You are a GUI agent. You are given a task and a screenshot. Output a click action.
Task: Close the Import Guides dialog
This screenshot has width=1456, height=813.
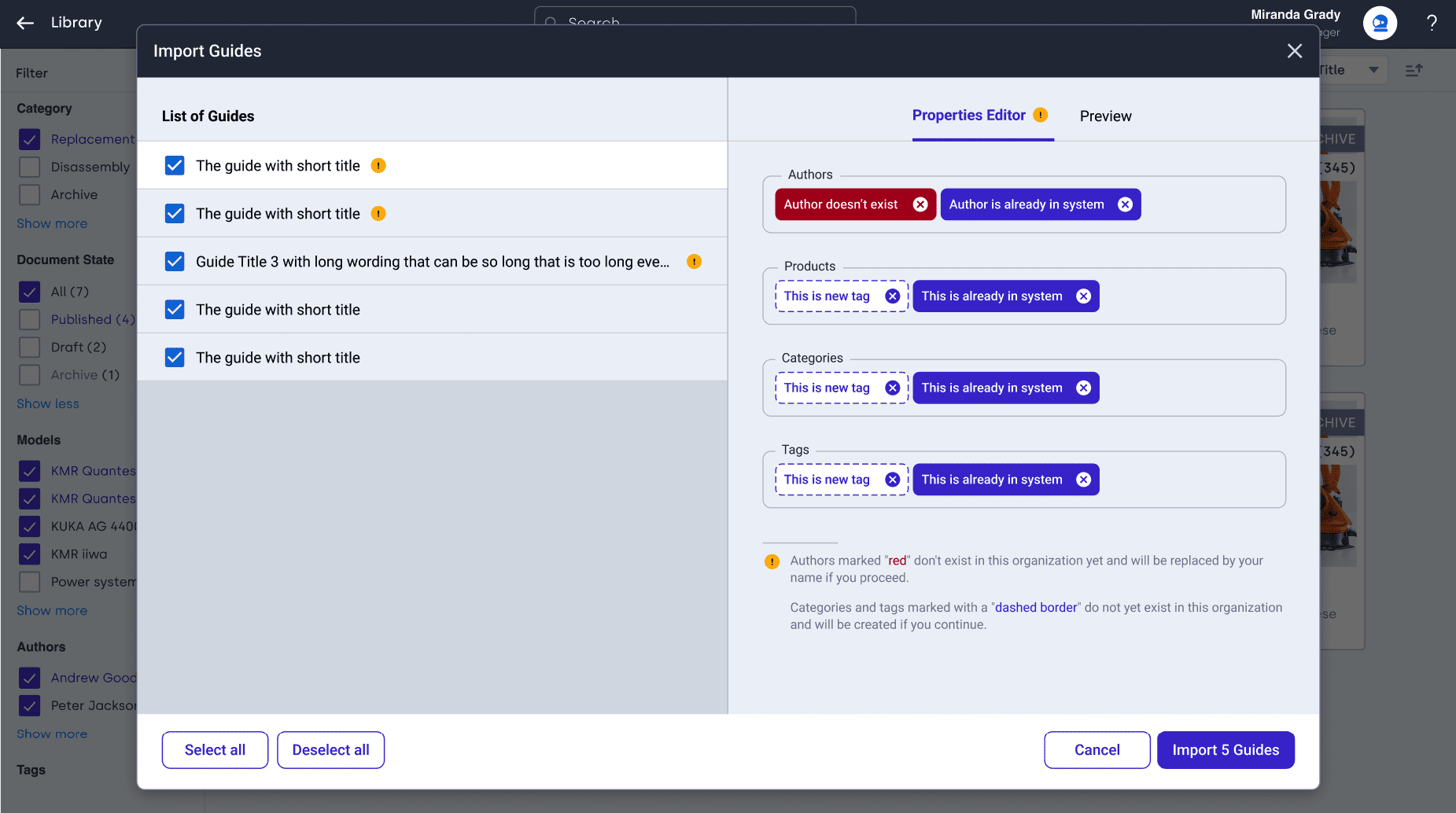click(1294, 51)
